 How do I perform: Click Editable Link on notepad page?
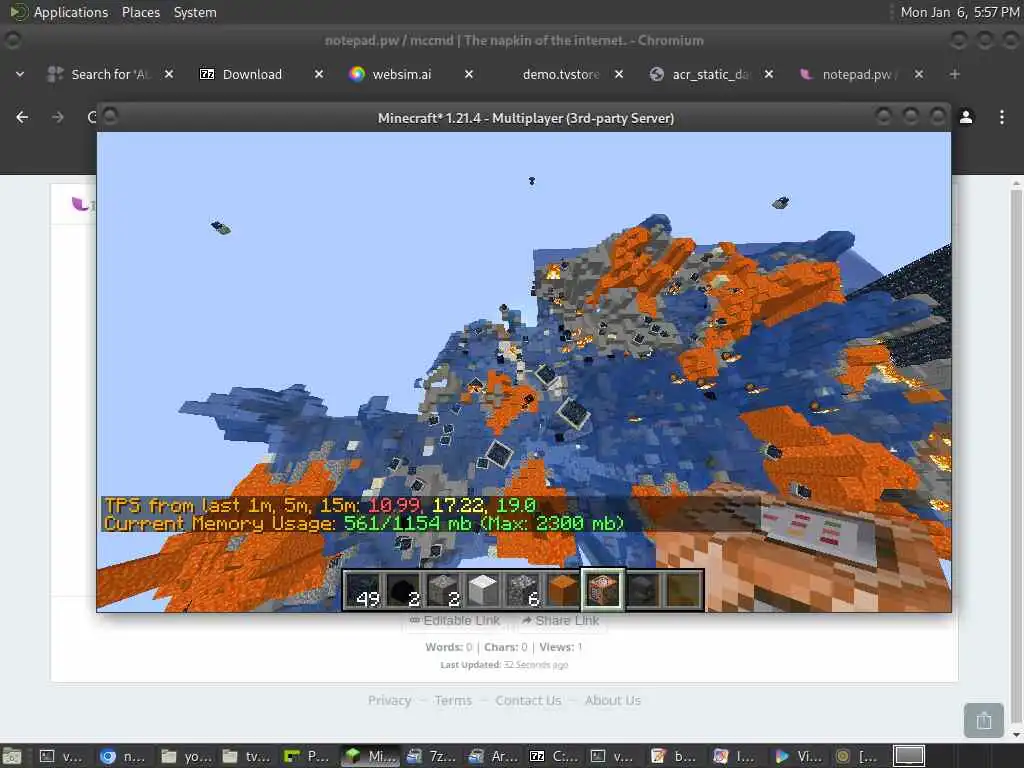point(455,620)
